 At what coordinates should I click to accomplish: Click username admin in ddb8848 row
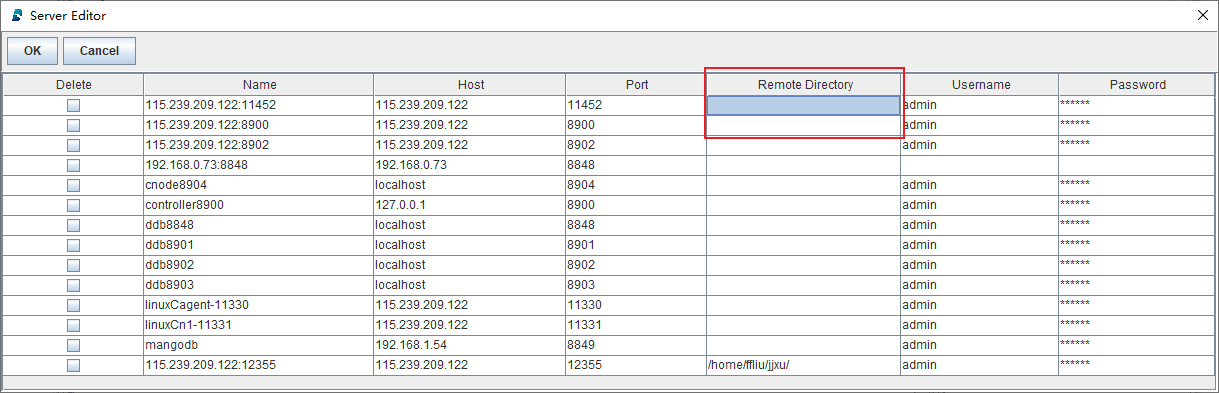(x=980, y=225)
